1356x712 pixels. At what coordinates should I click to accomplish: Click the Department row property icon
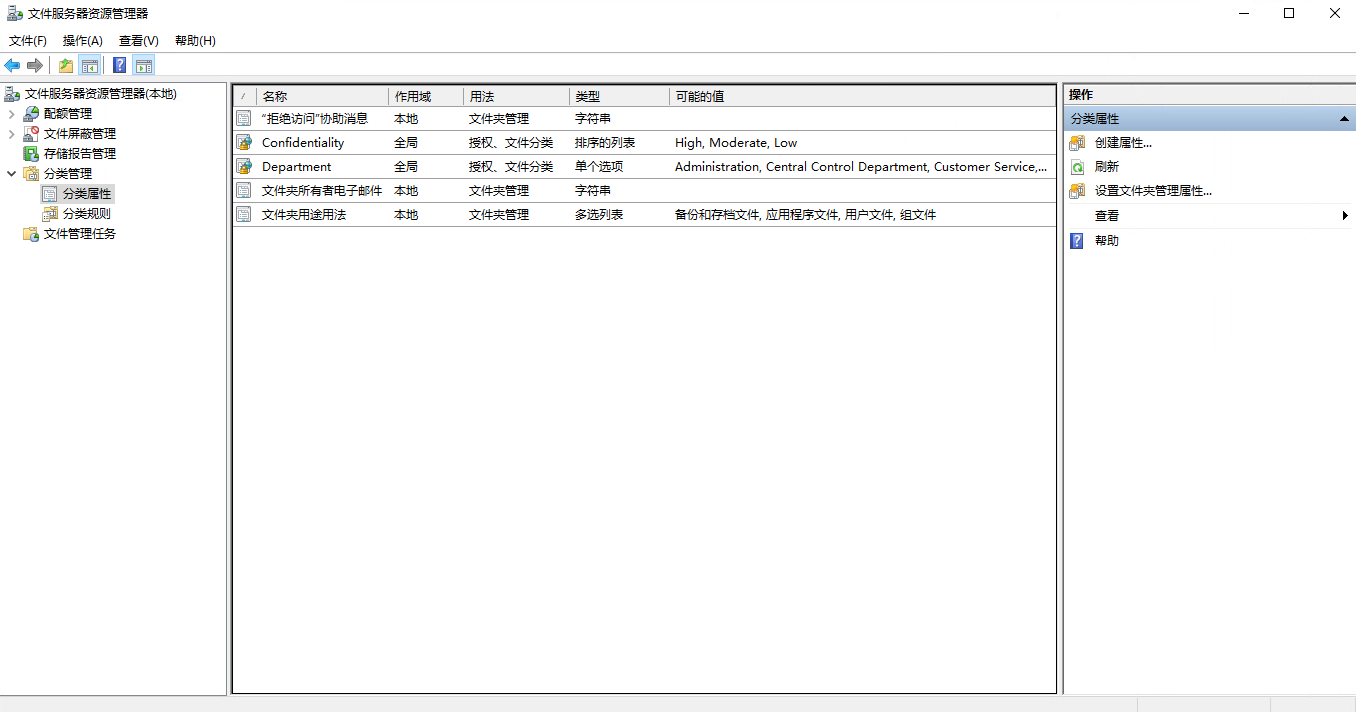(244, 167)
